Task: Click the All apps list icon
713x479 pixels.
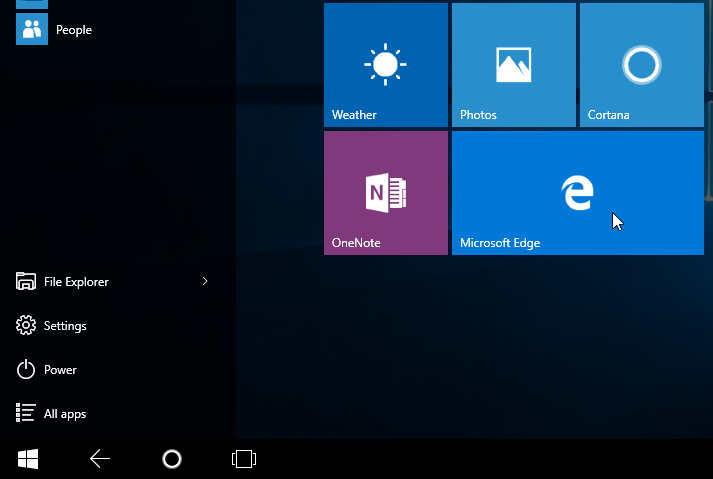Action: coord(25,413)
